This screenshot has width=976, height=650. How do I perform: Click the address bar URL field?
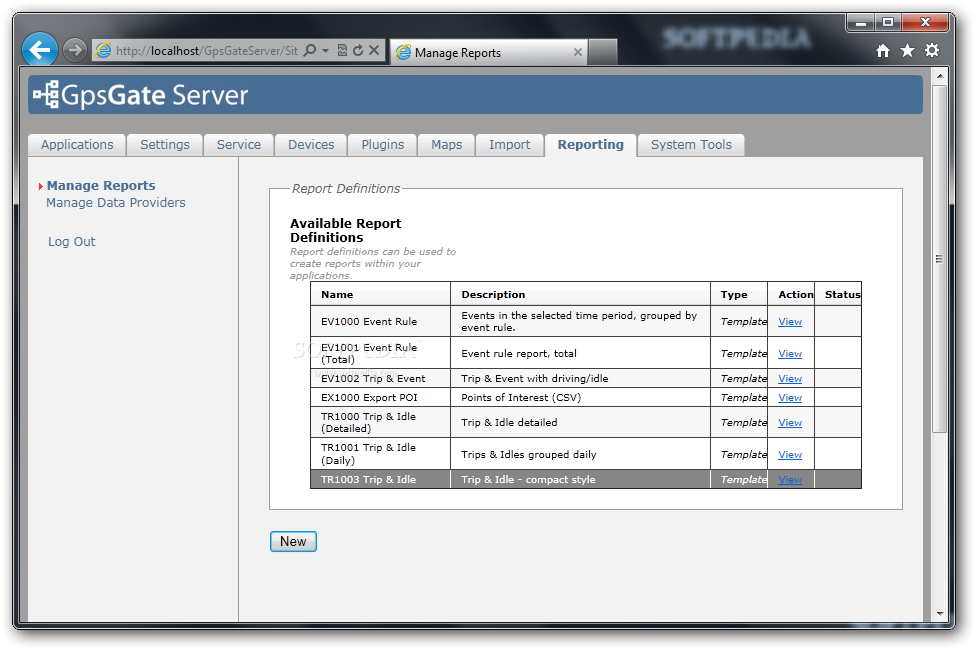coord(206,50)
